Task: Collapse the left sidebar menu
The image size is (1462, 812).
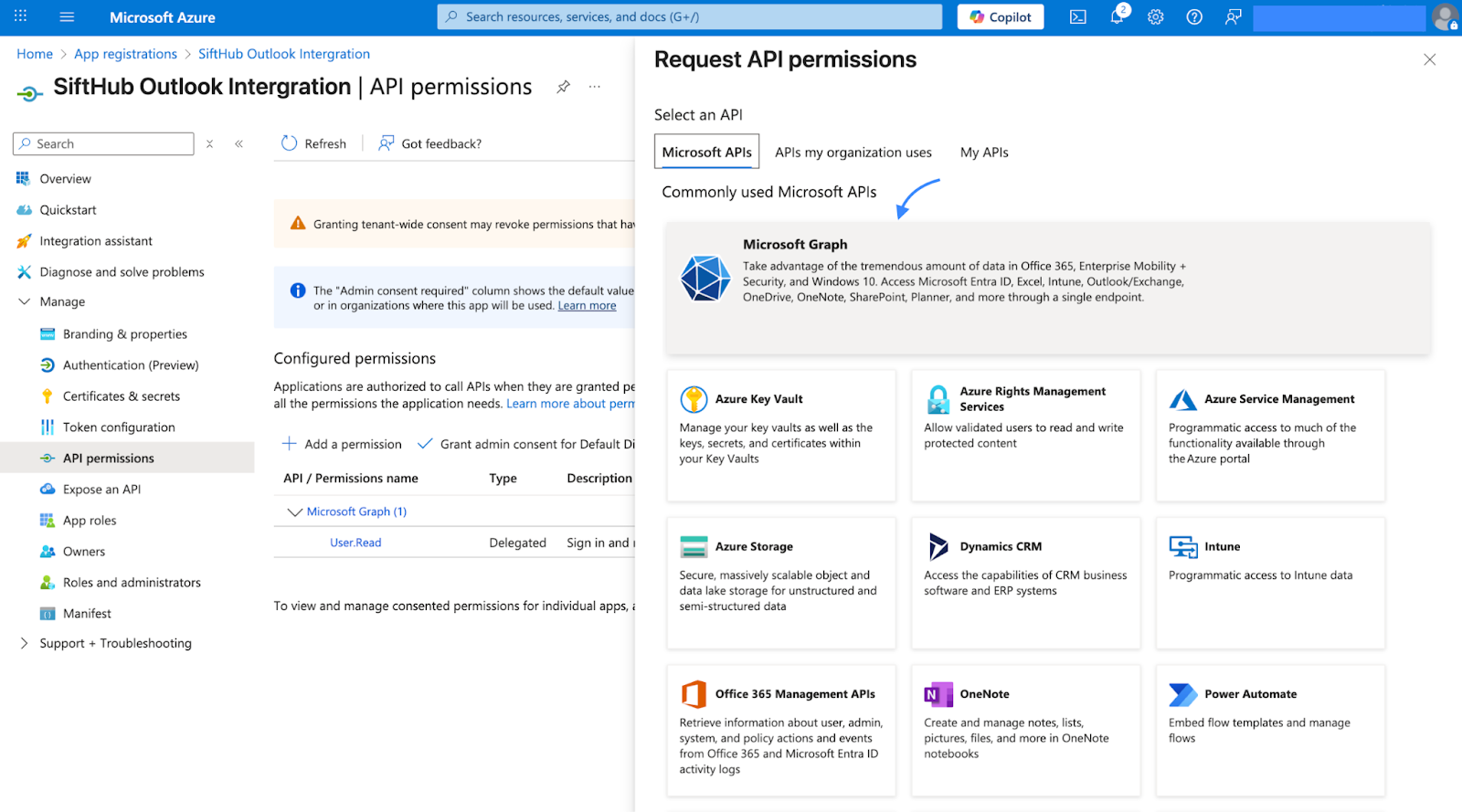Action: [x=239, y=144]
